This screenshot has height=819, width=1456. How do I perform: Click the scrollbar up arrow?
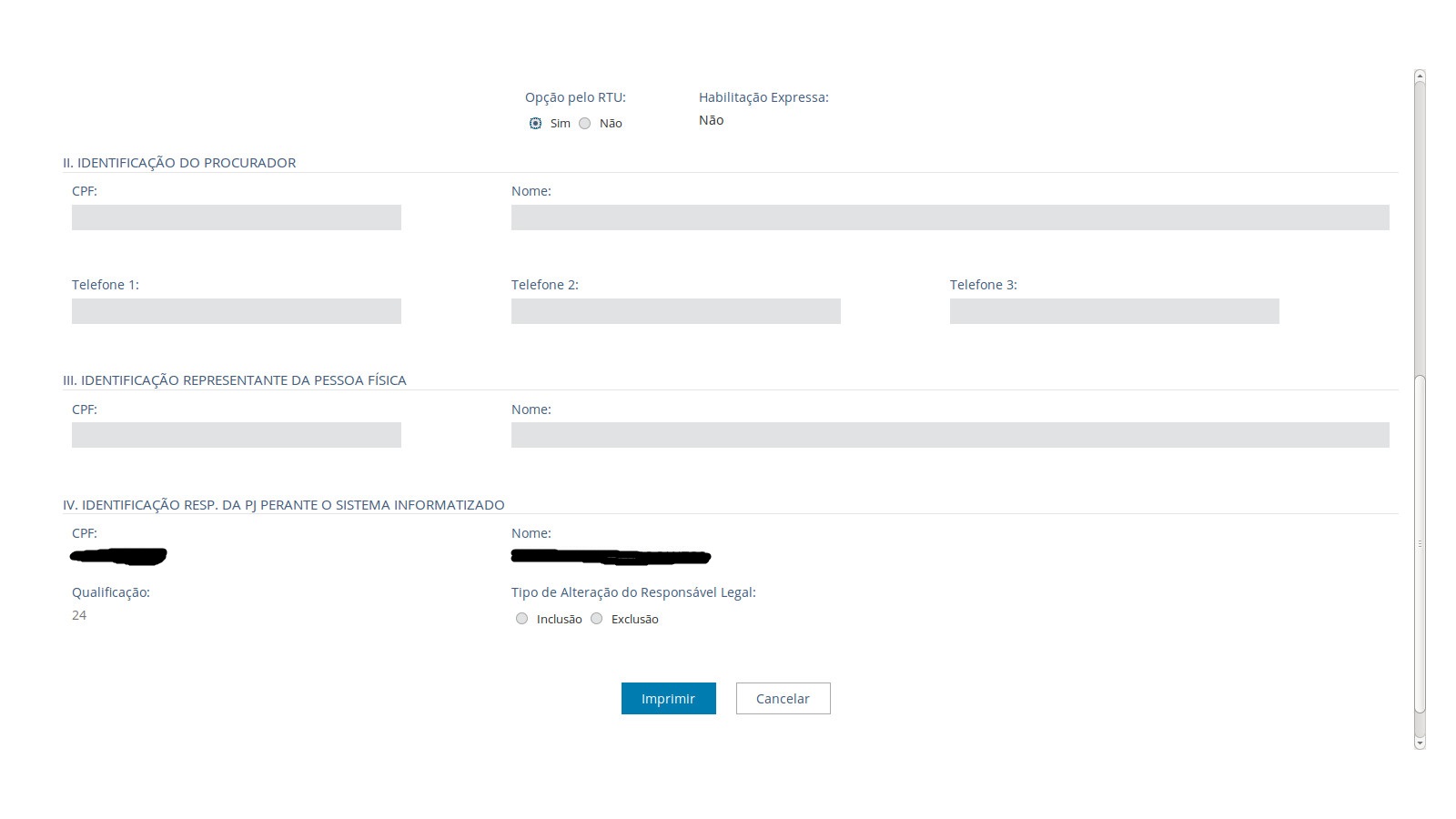pyautogui.click(x=1420, y=76)
